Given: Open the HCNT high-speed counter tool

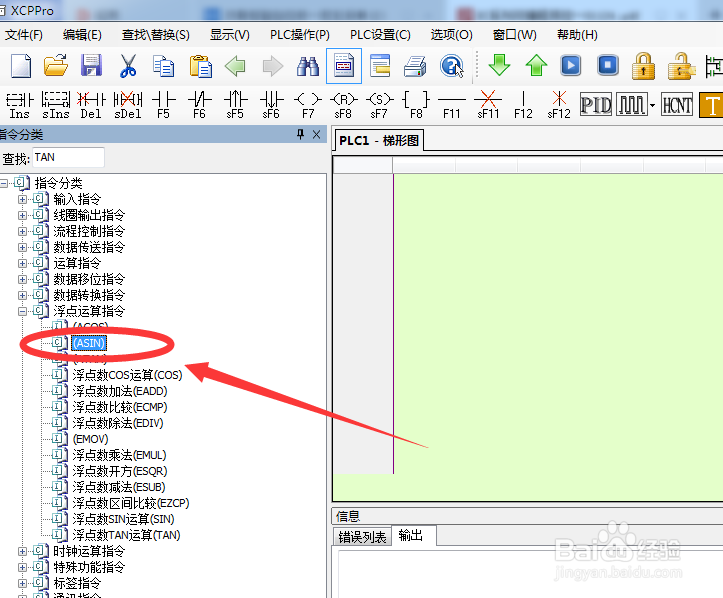Looking at the screenshot, I should tap(677, 105).
